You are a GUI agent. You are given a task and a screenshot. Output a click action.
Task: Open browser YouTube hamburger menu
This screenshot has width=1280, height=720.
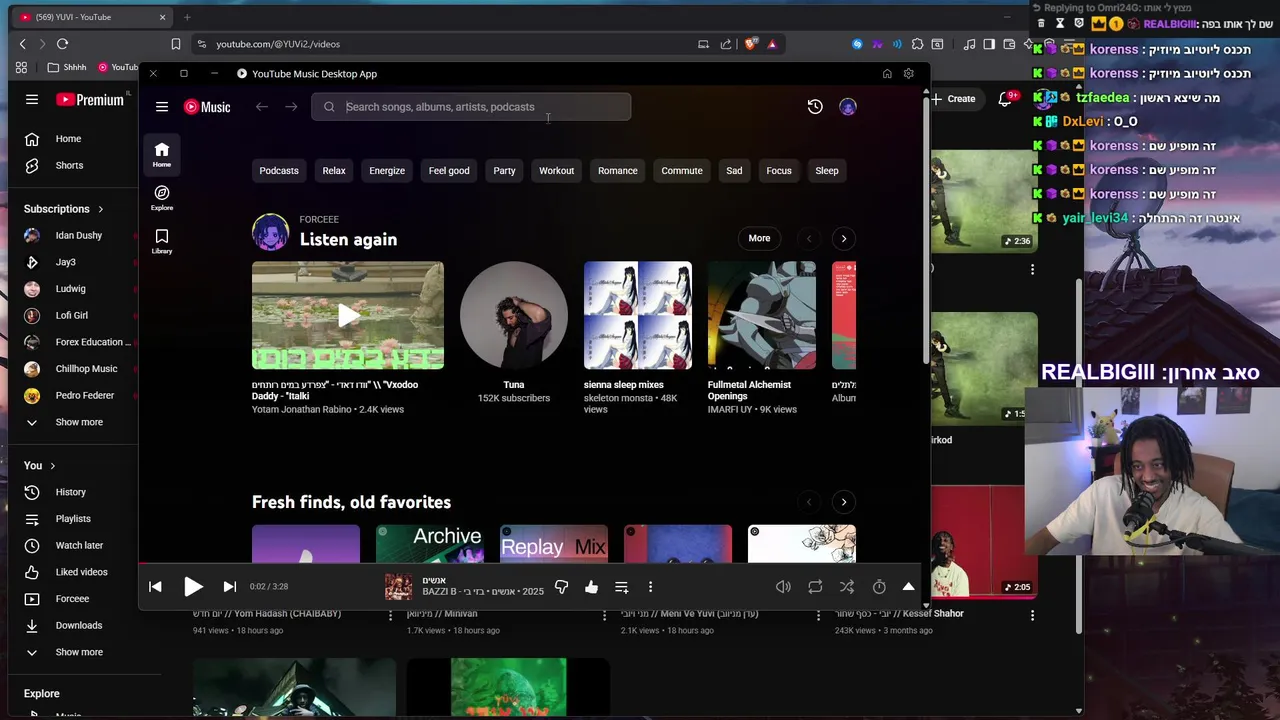(x=32, y=99)
